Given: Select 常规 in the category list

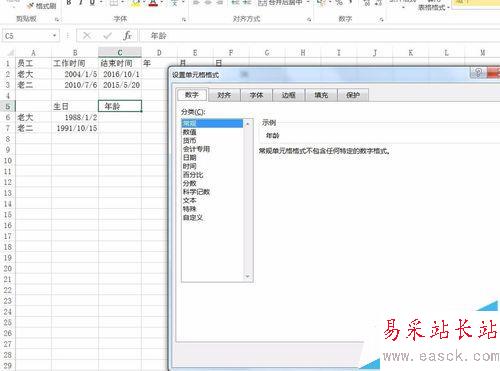Looking at the screenshot, I should [x=212, y=123].
